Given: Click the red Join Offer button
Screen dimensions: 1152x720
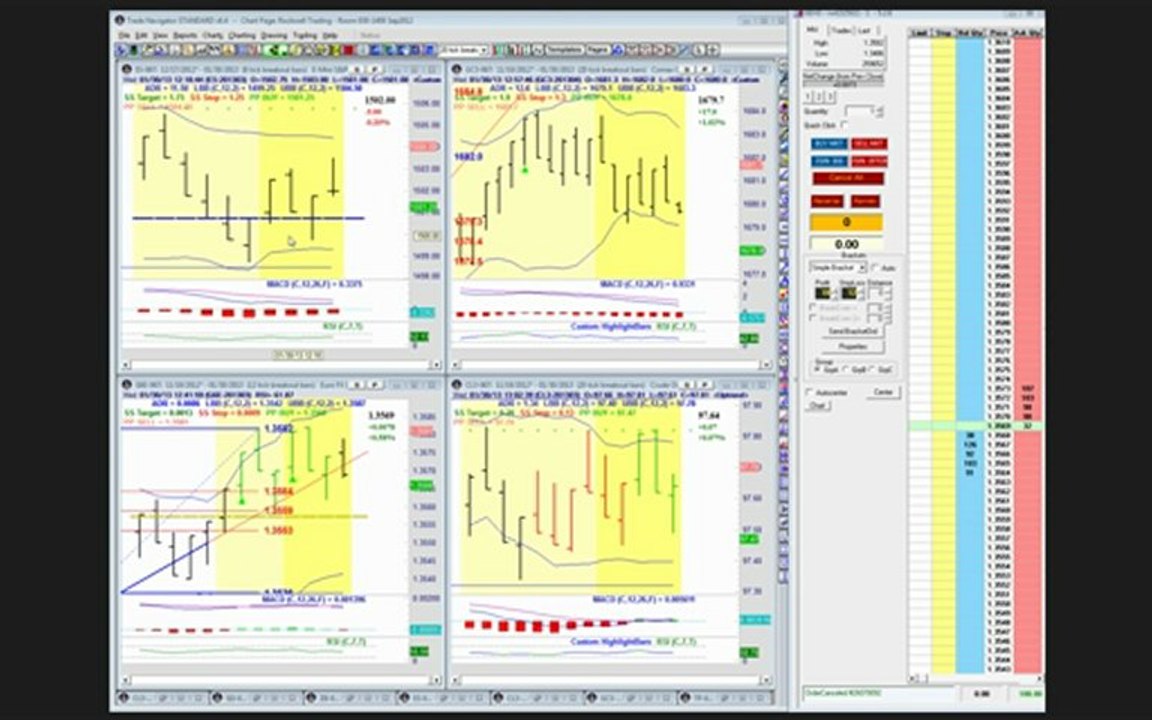Looking at the screenshot, I should (869, 161).
